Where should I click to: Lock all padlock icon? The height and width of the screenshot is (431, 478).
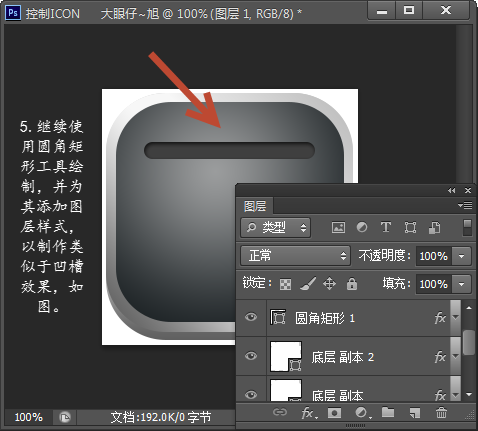point(352,284)
